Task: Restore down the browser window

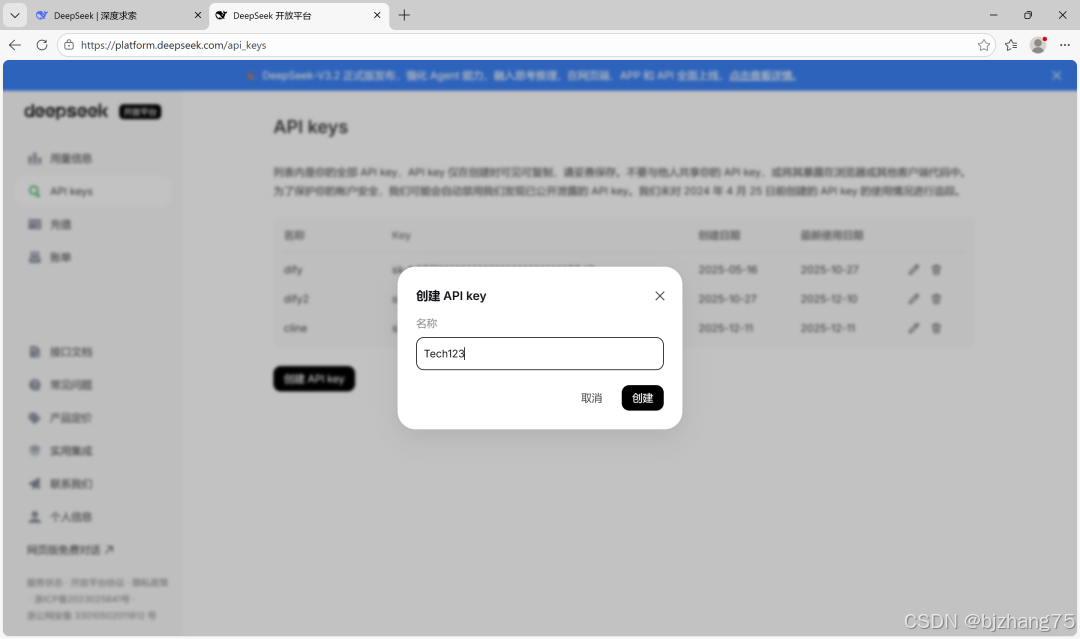Action: coord(1028,15)
